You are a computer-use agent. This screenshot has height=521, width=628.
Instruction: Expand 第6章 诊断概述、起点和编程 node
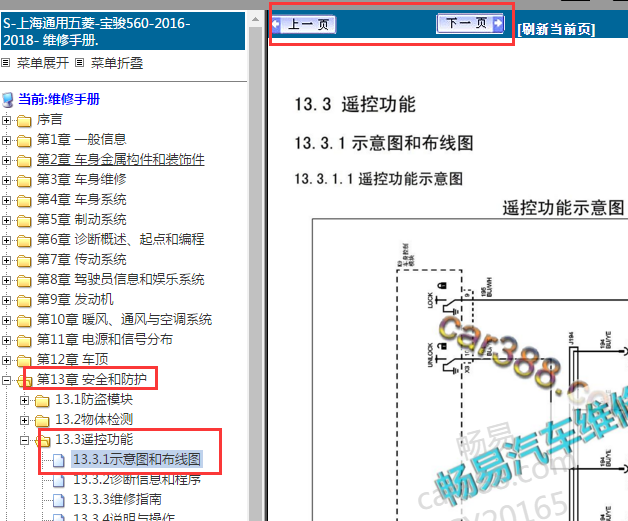point(6,240)
